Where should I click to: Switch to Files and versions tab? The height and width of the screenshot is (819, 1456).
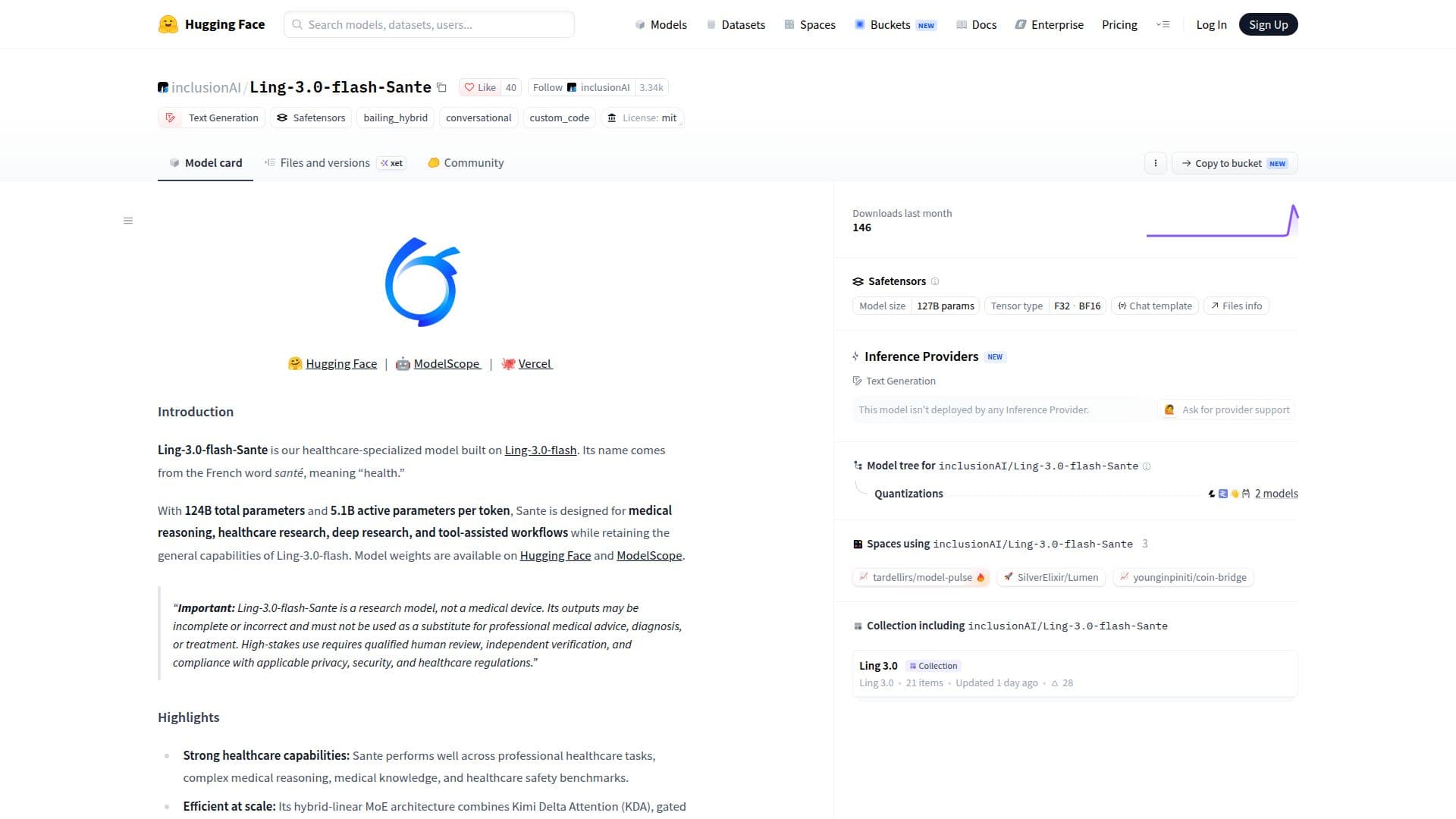(334, 163)
